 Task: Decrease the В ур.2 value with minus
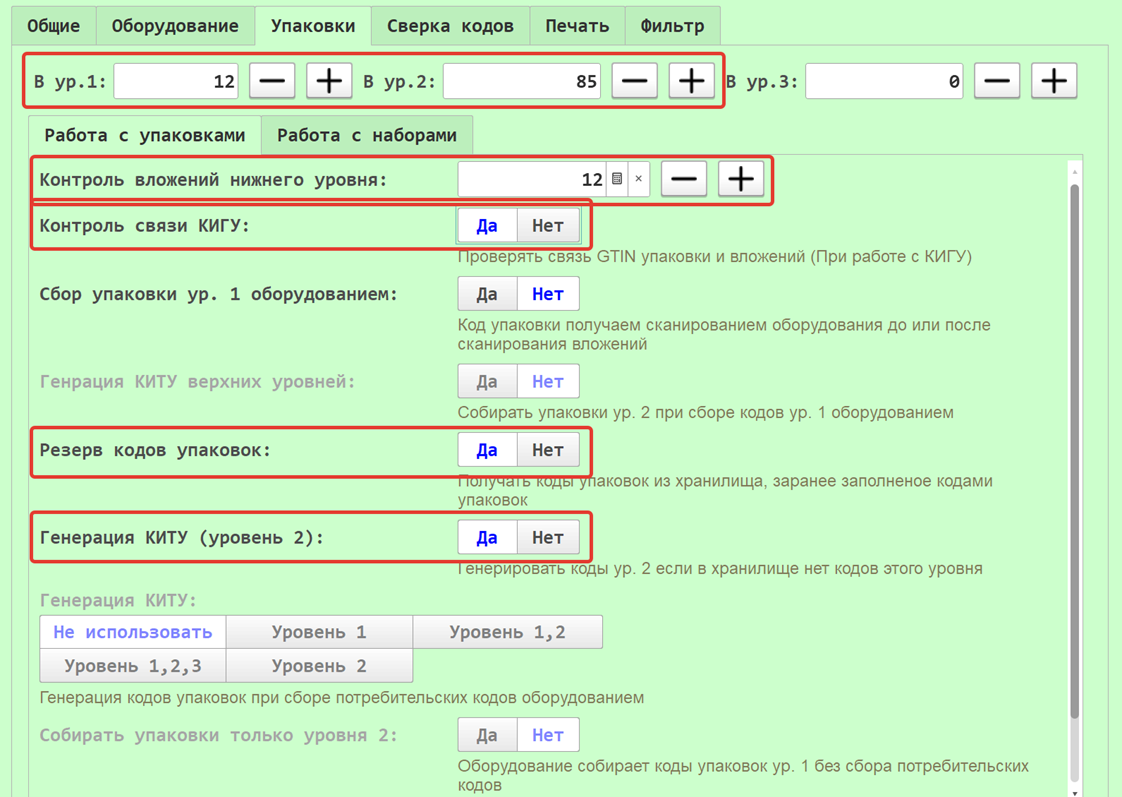tap(635, 81)
